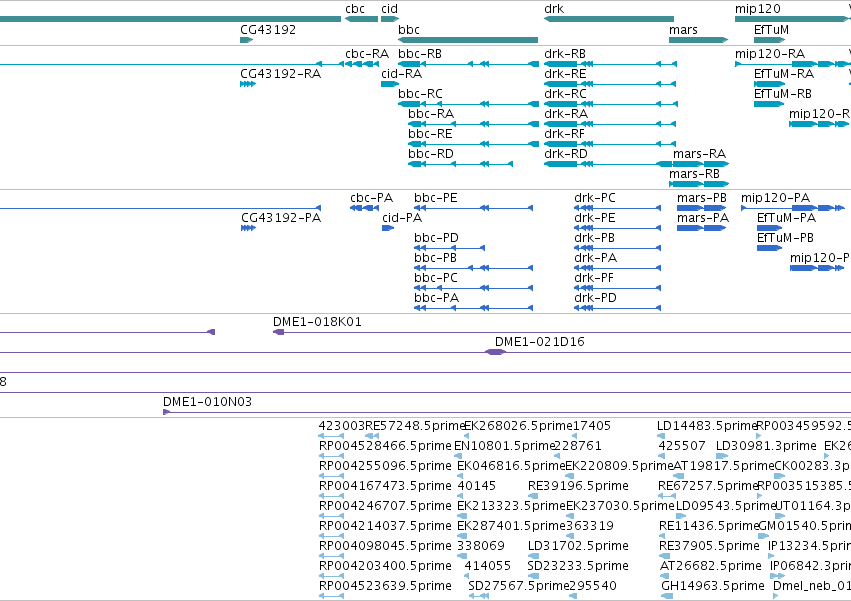
Task: Select the drk-RC transcript label
Action: 565,94
